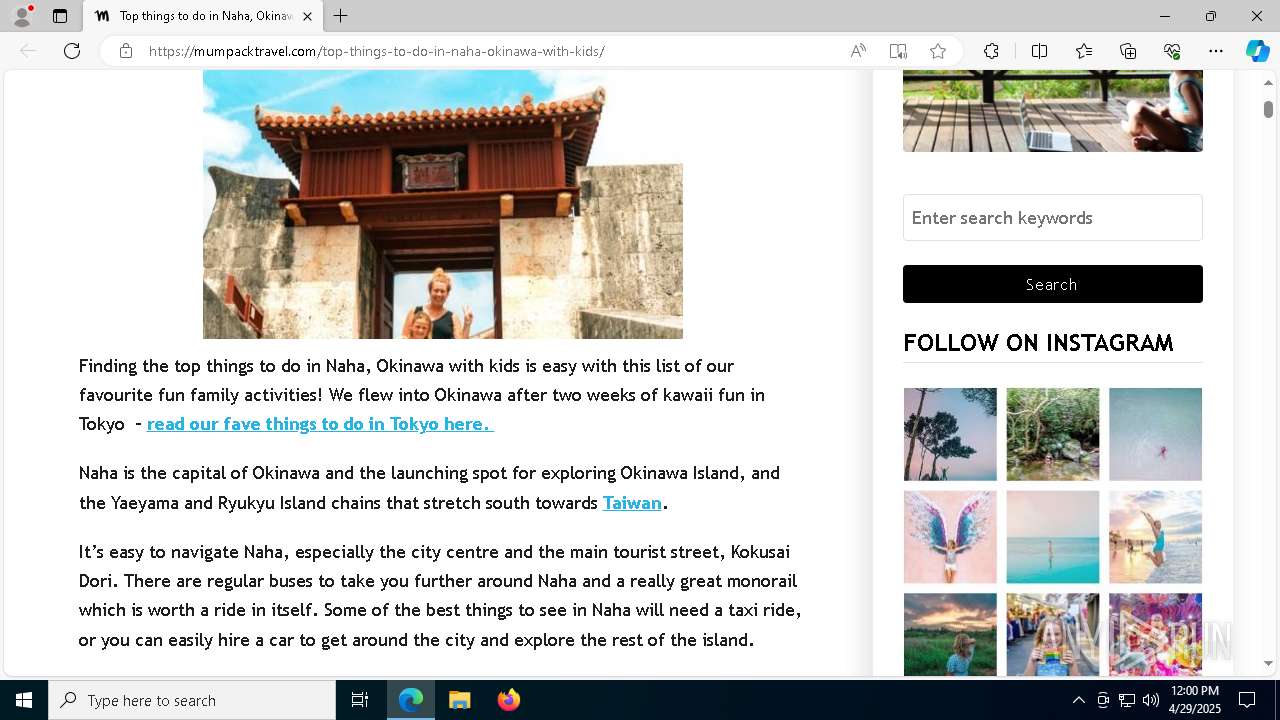
Task: Select the Top things to do in Naha tab
Action: [x=203, y=16]
